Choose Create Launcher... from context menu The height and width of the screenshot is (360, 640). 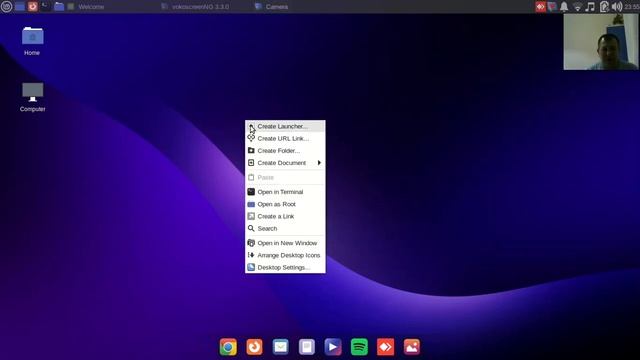click(x=285, y=127)
